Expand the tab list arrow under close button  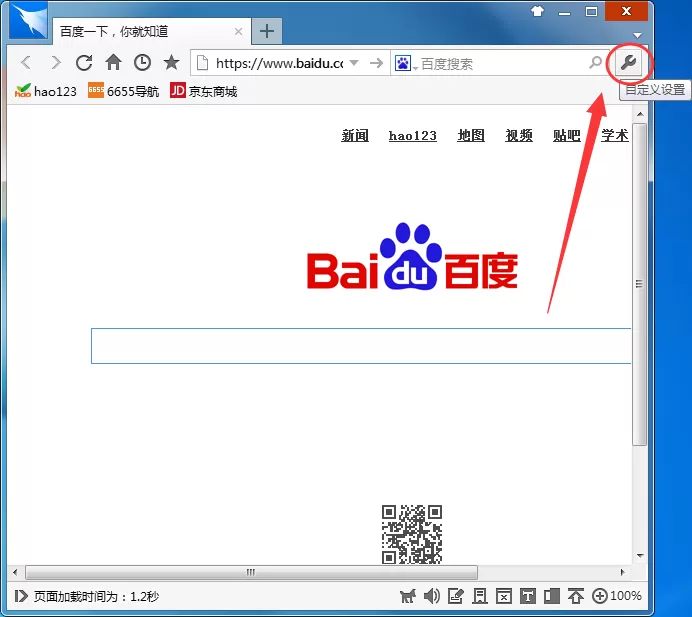tap(637, 35)
